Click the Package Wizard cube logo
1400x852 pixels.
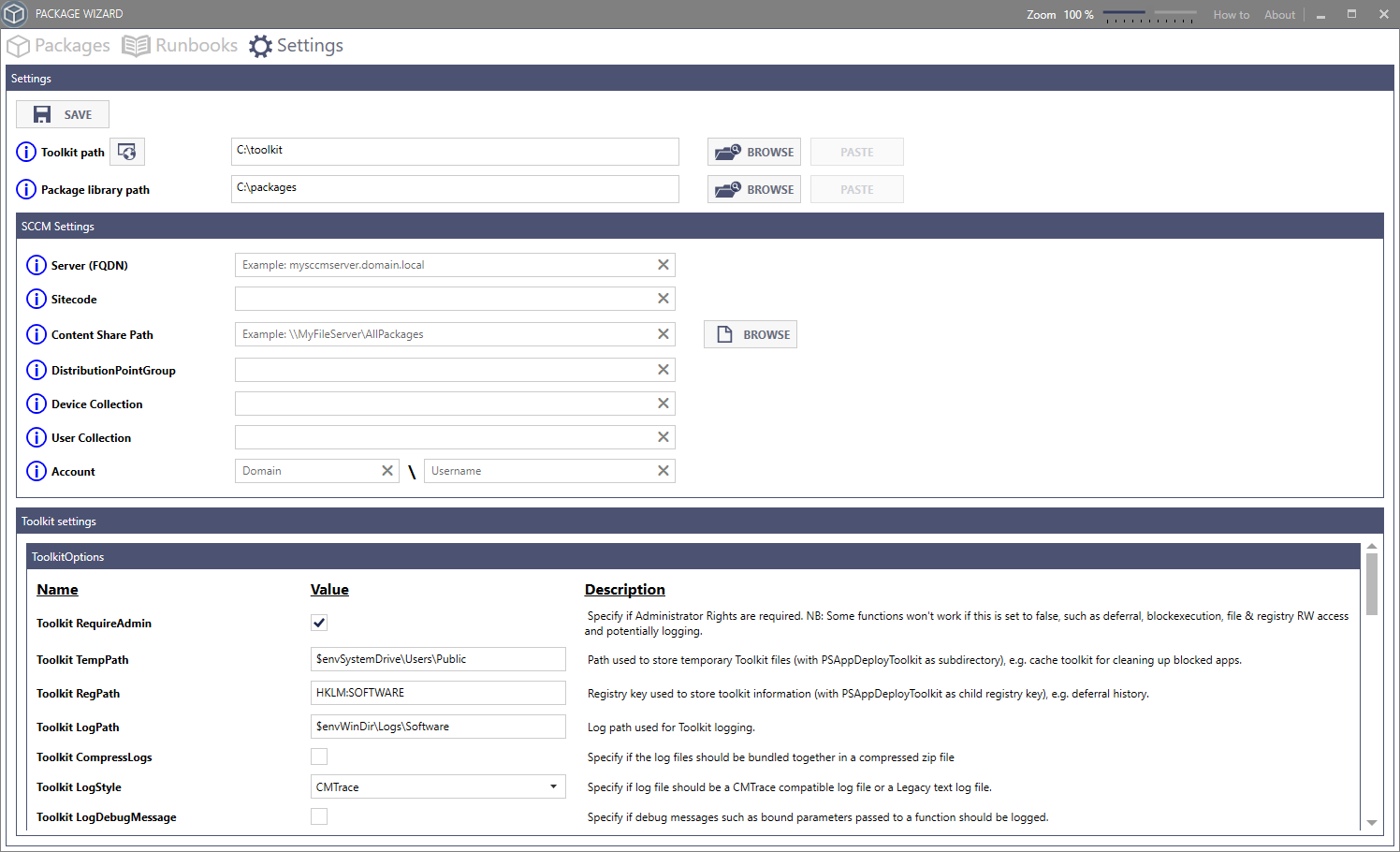pyautogui.click(x=15, y=13)
